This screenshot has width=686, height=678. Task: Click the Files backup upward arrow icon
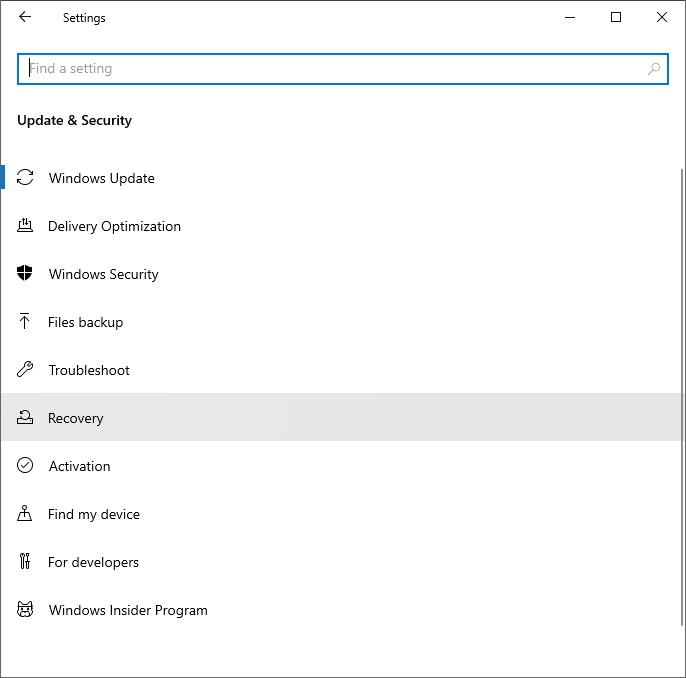[x=25, y=321]
